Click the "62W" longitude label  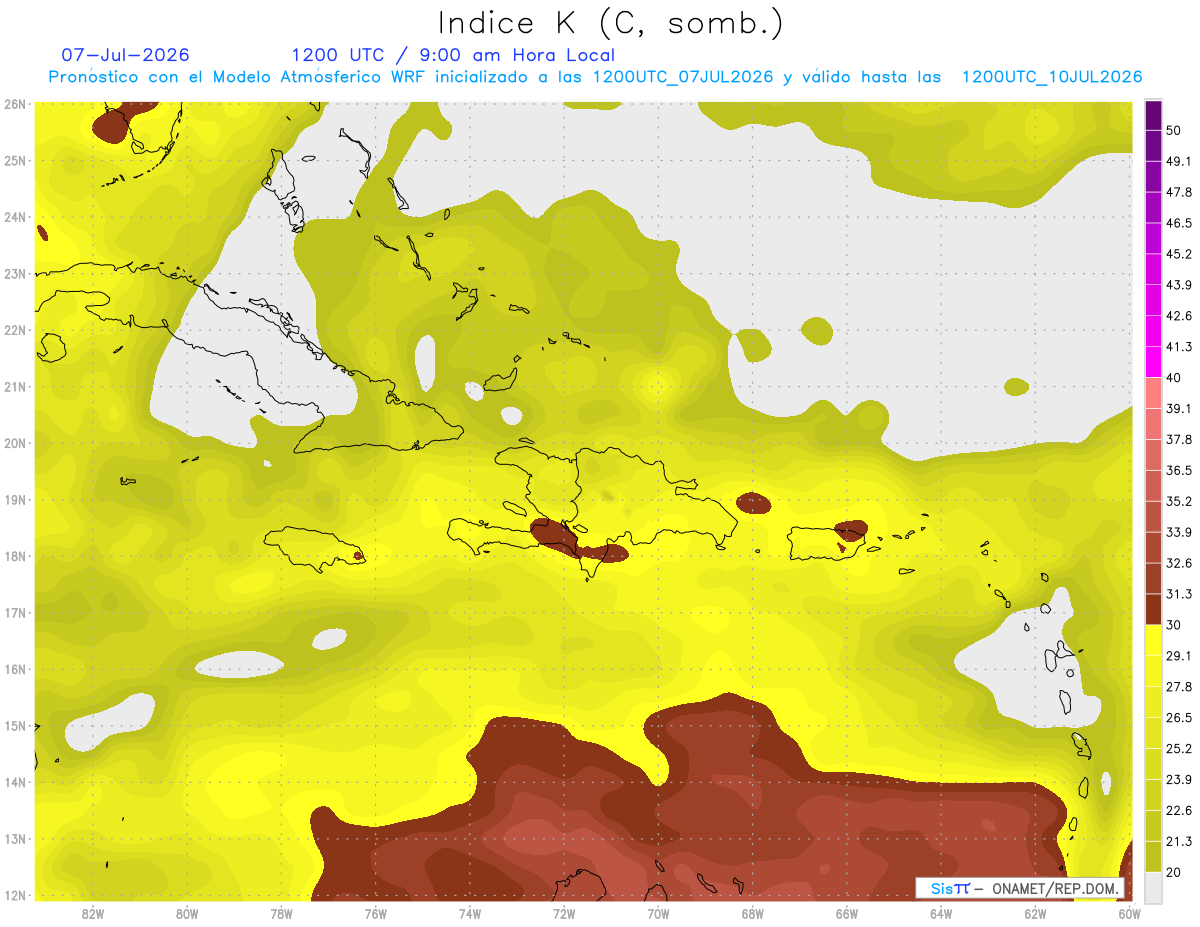pos(1035,913)
